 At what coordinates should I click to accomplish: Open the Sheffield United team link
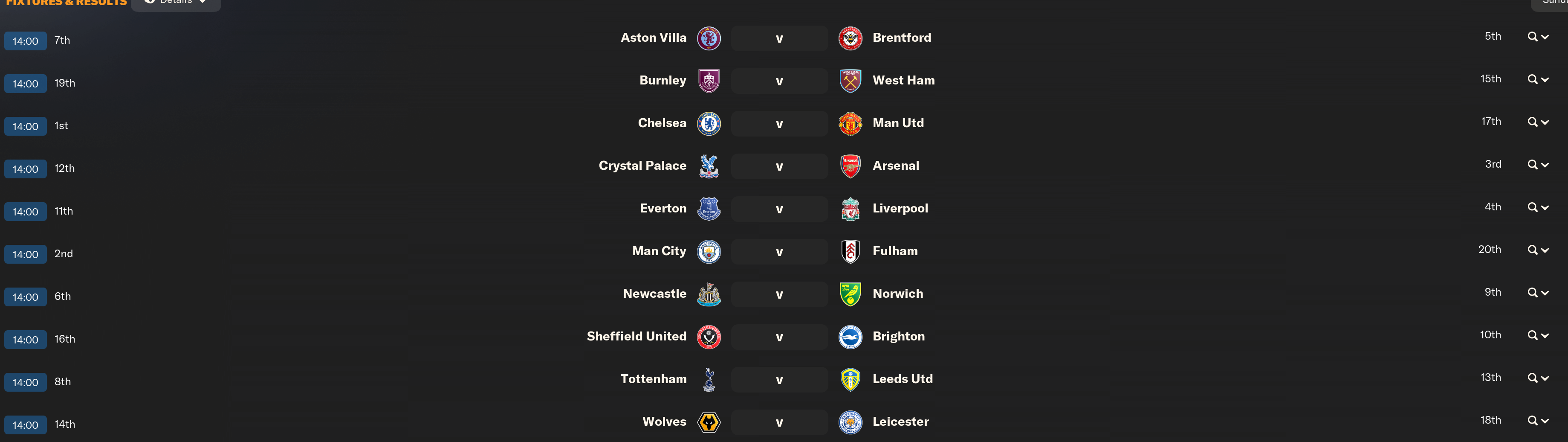click(636, 336)
